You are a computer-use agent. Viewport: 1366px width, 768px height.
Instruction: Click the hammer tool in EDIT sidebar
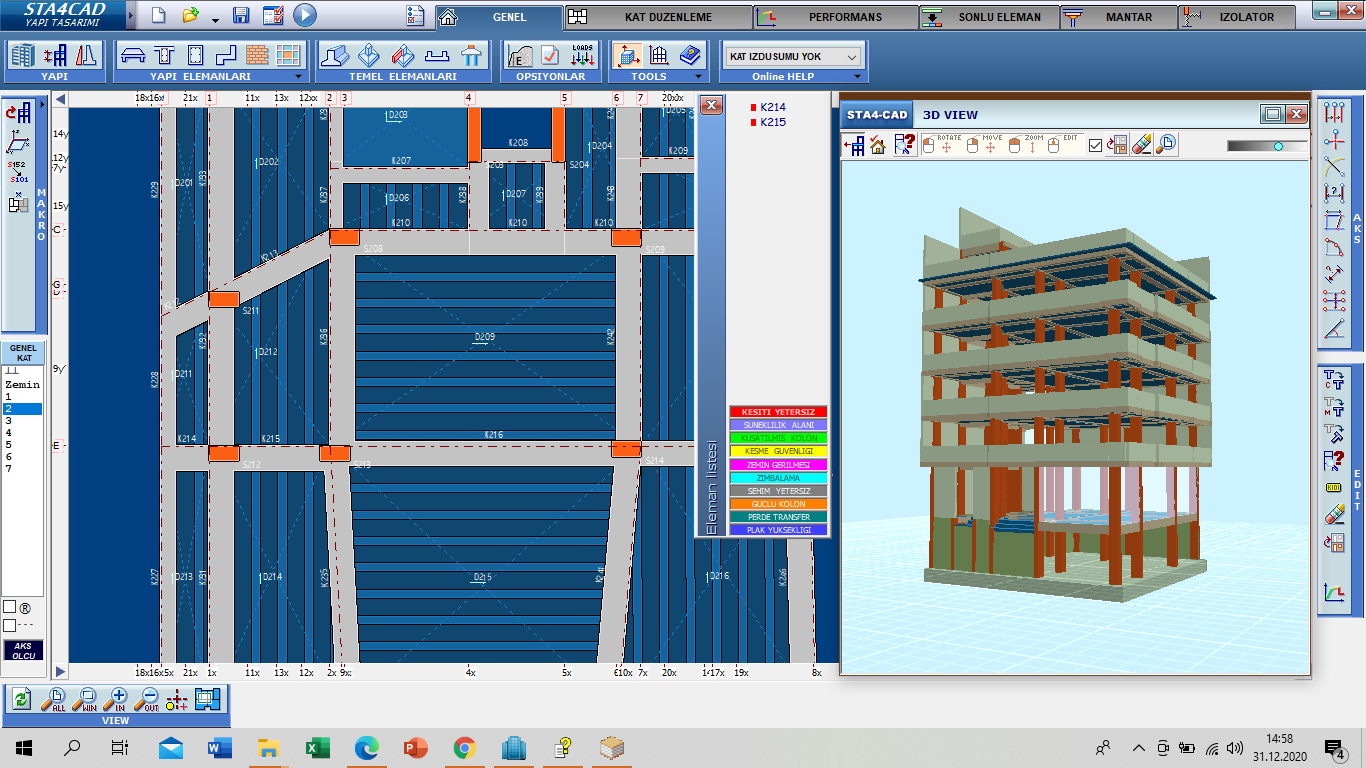1334,434
